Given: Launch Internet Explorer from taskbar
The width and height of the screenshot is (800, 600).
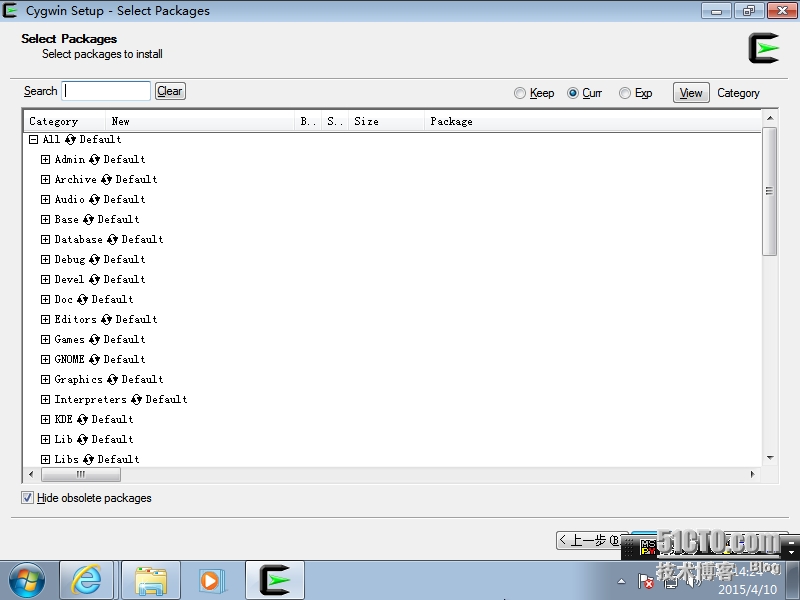Looking at the screenshot, I should tap(86, 581).
